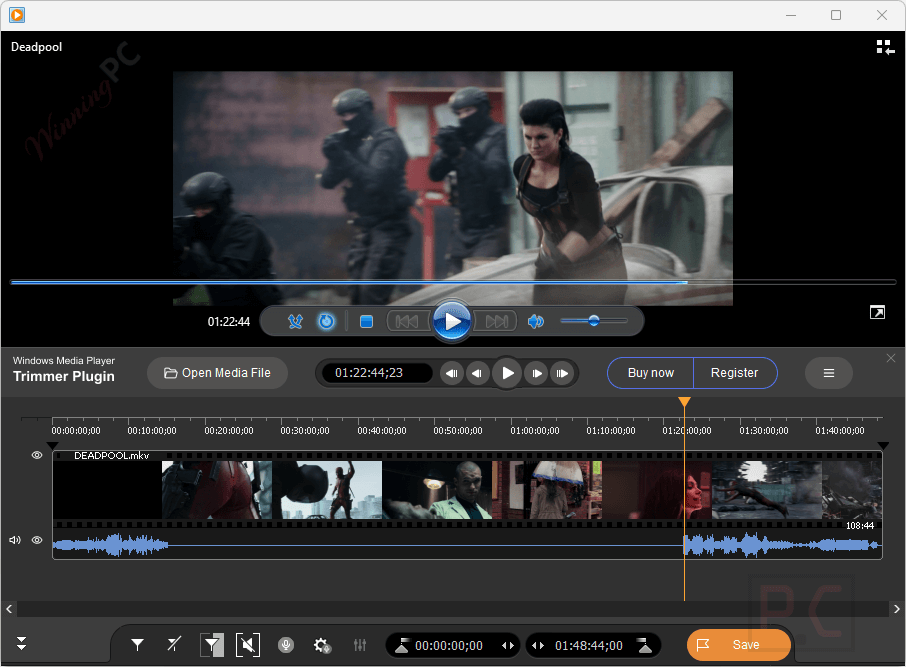Close the Trimmer Plugin panel
Image resolution: width=906 pixels, height=667 pixels.
tap(891, 358)
